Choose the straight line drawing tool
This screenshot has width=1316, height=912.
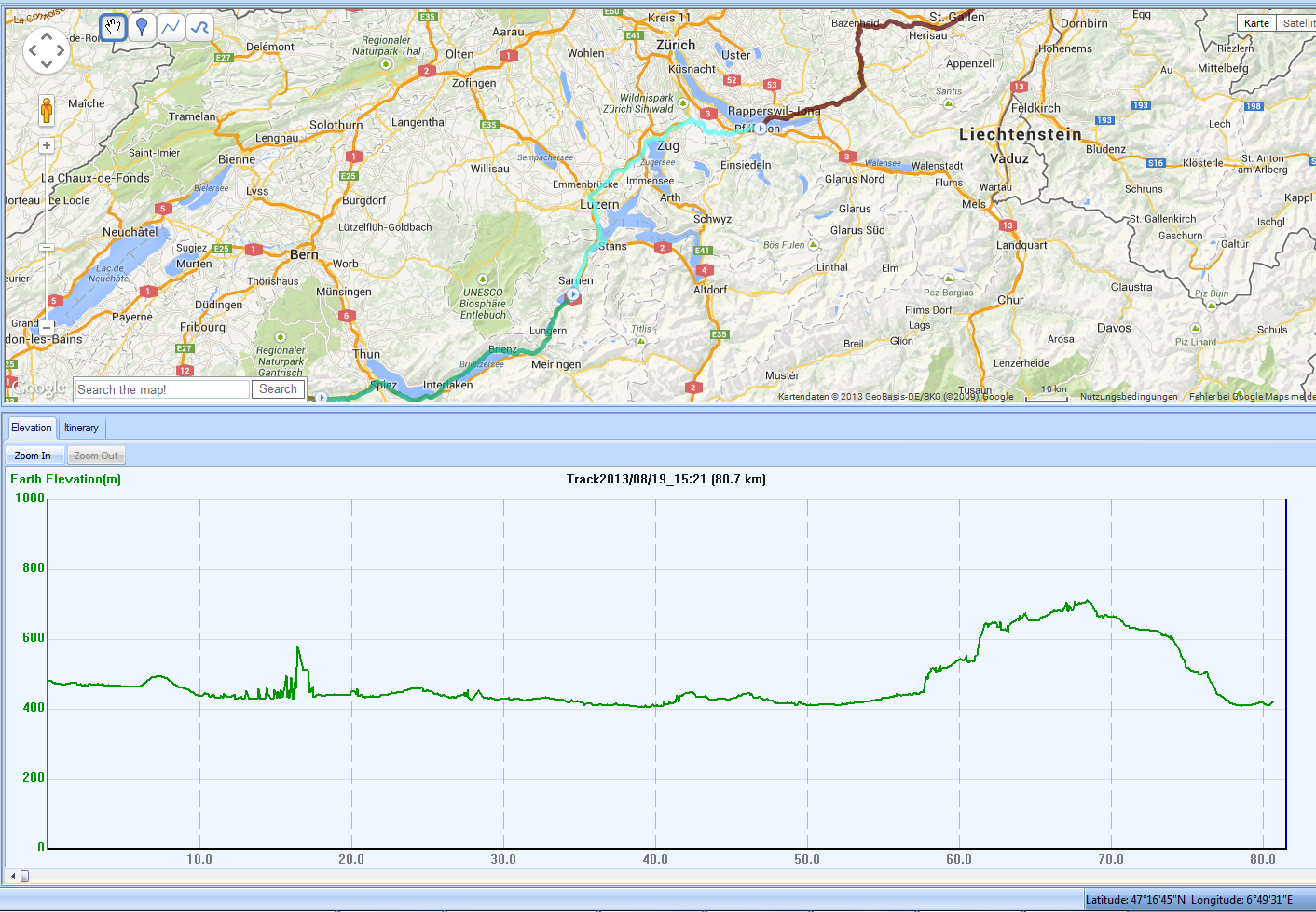tap(171, 27)
